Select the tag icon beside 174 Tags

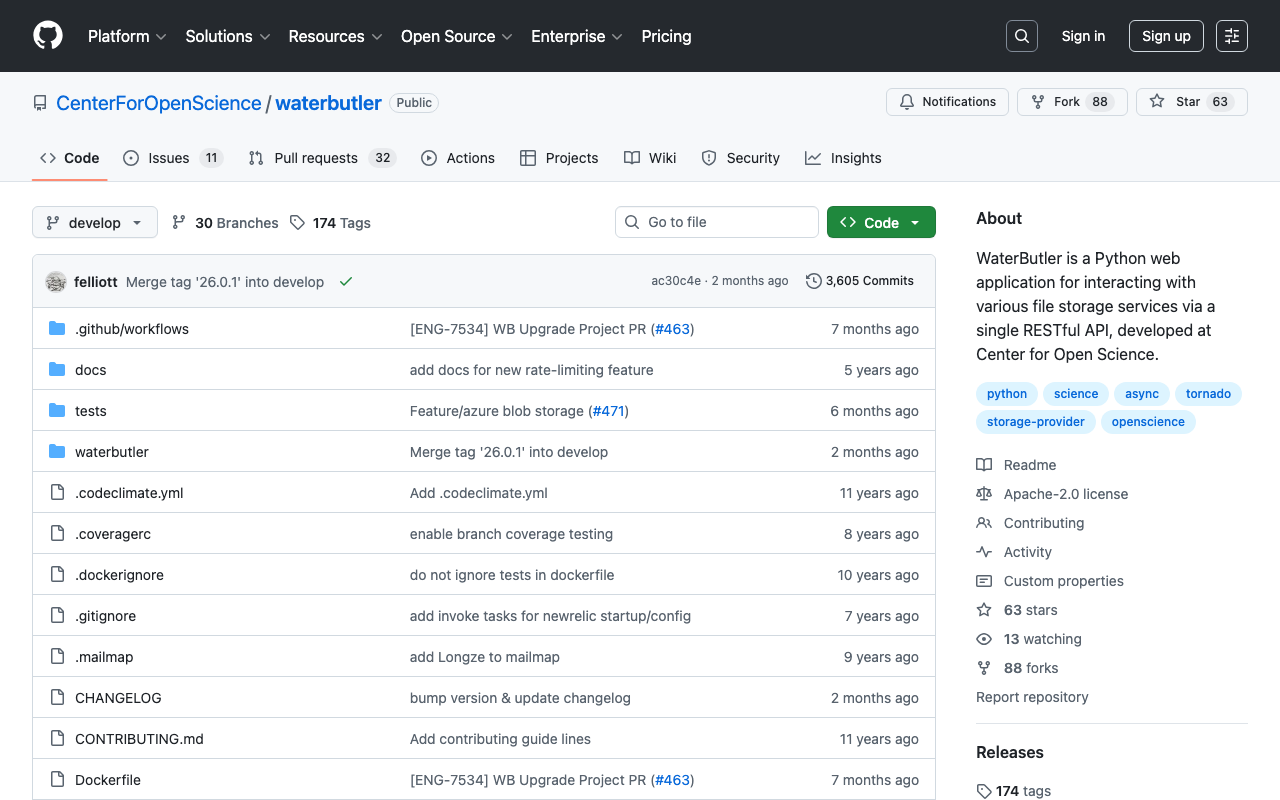pyautogui.click(x=297, y=222)
